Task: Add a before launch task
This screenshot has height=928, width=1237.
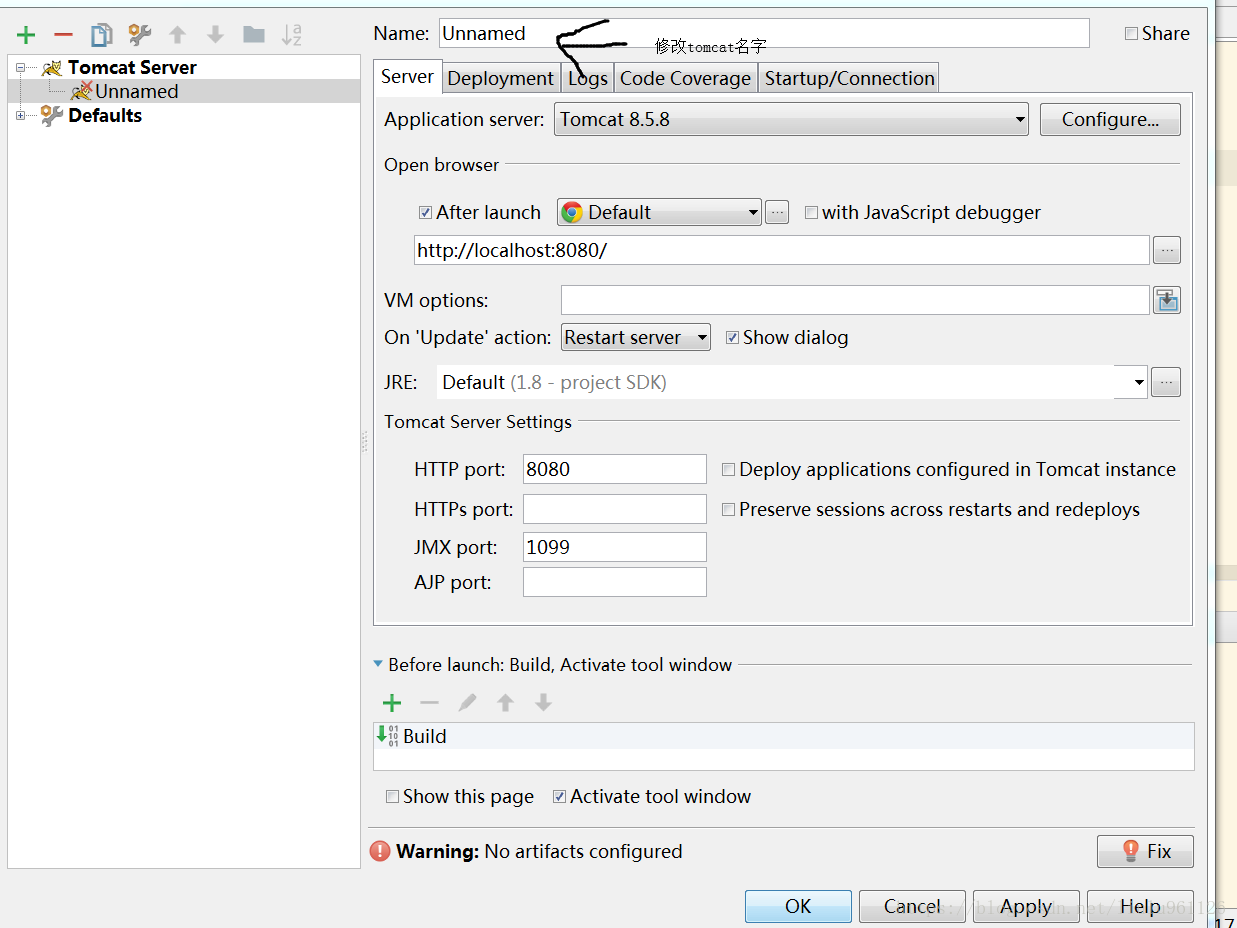Action: (x=392, y=703)
